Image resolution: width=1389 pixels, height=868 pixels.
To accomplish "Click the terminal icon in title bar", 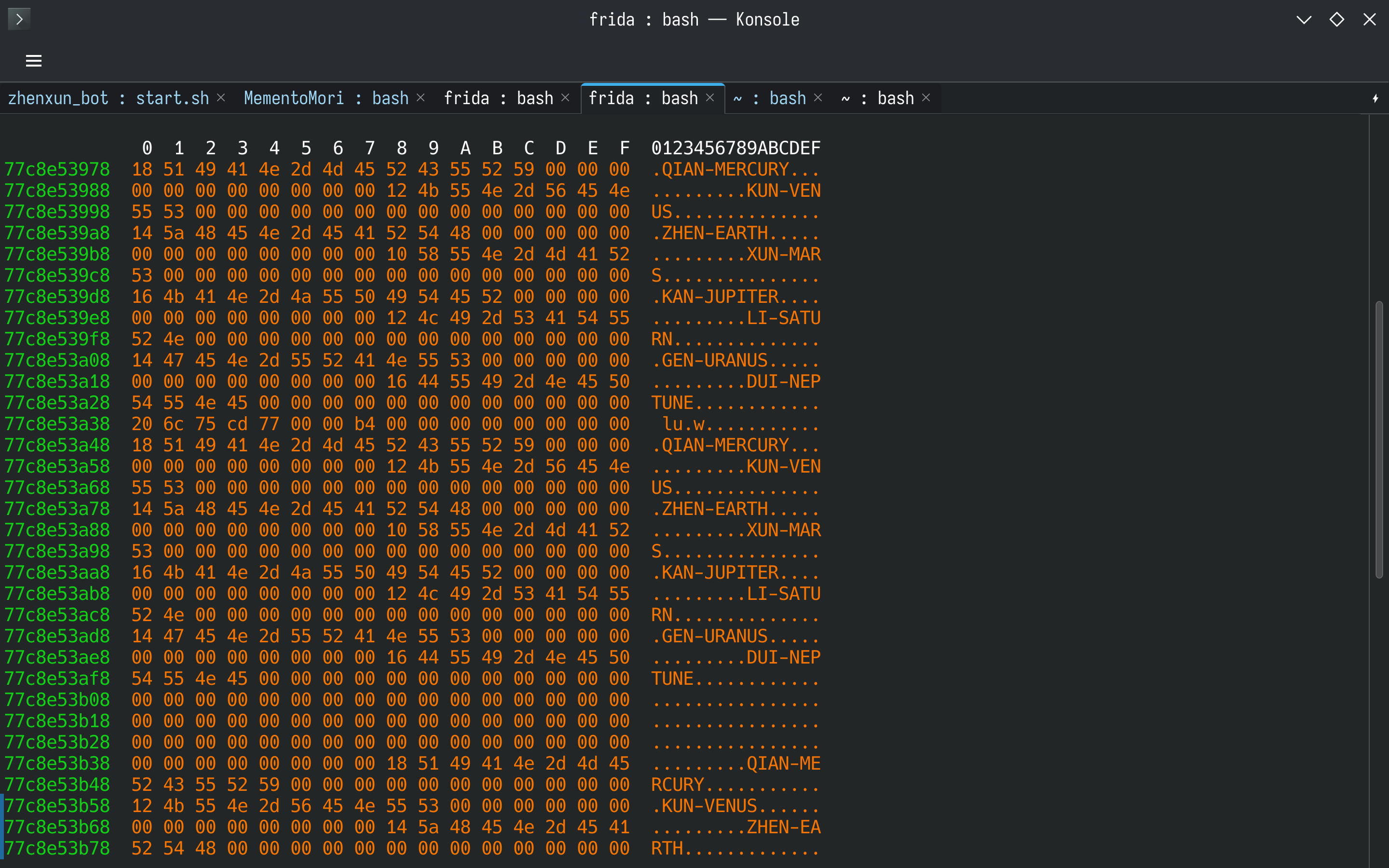I will click(x=19, y=19).
